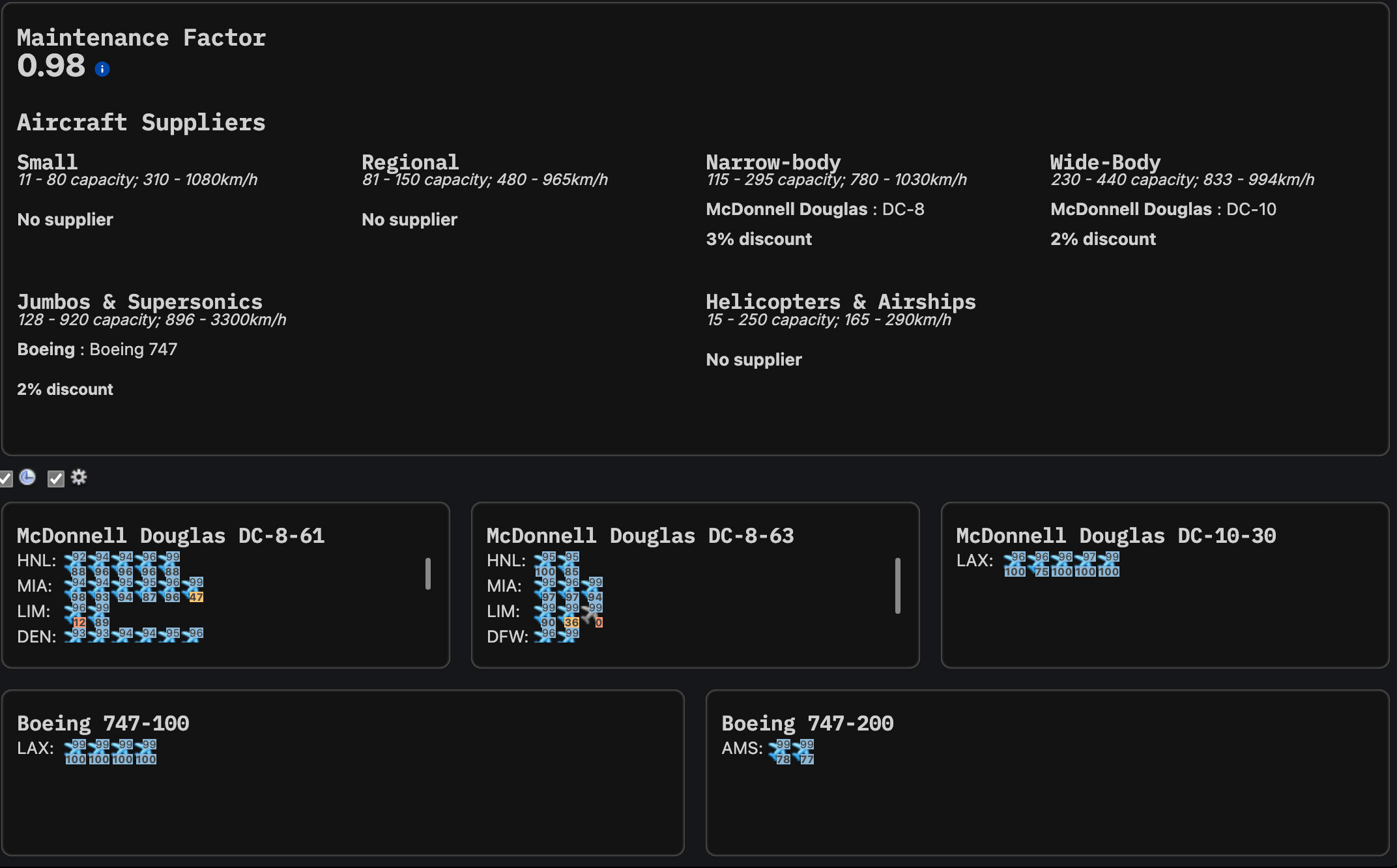This screenshot has height=868, width=1397.
Task: Select DC-8-61 MIA plane marked 94 and 98
Action: pyautogui.click(x=76, y=590)
